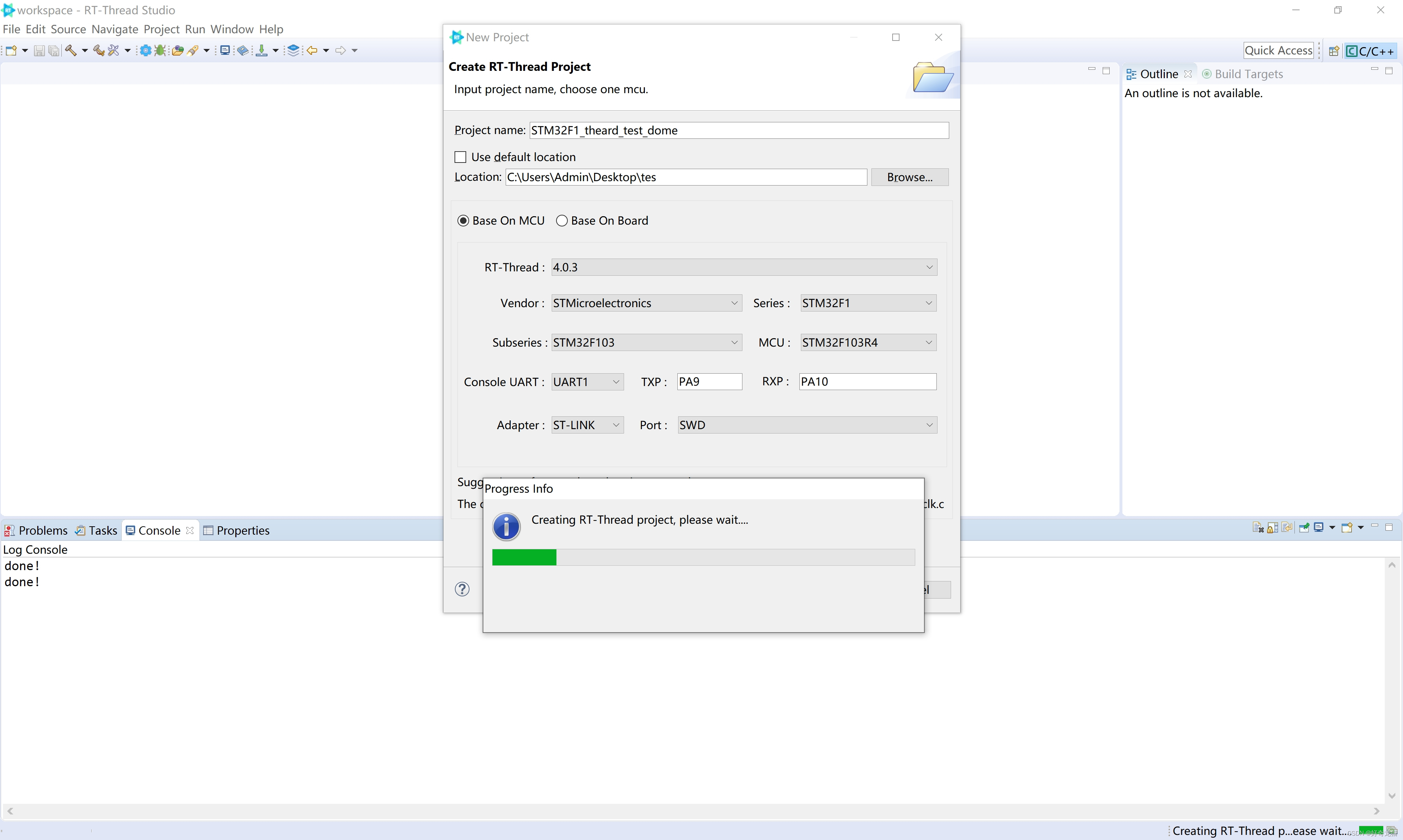1403x840 pixels.
Task: Maximize the Outline panel view
Action: [1389, 71]
